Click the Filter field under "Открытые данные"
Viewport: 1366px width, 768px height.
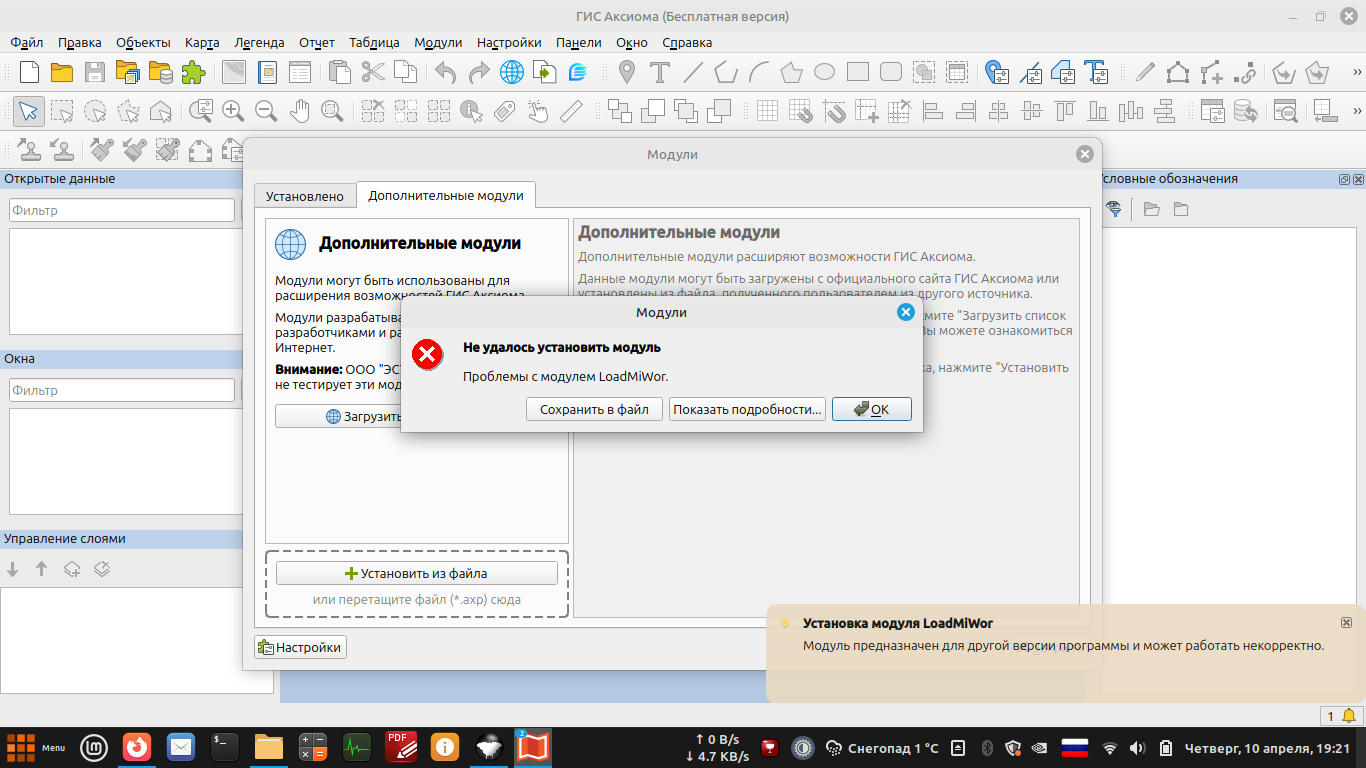point(122,211)
